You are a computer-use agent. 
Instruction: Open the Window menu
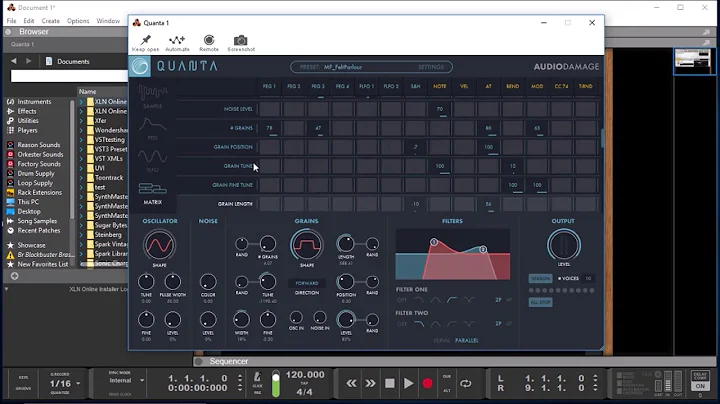pos(108,21)
